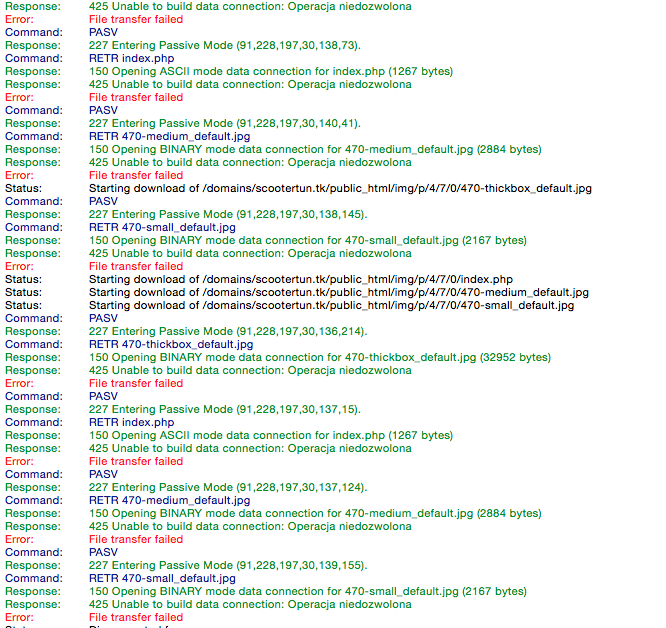Select the command RETR 470-thickbox_default.jpg

(x=171, y=344)
